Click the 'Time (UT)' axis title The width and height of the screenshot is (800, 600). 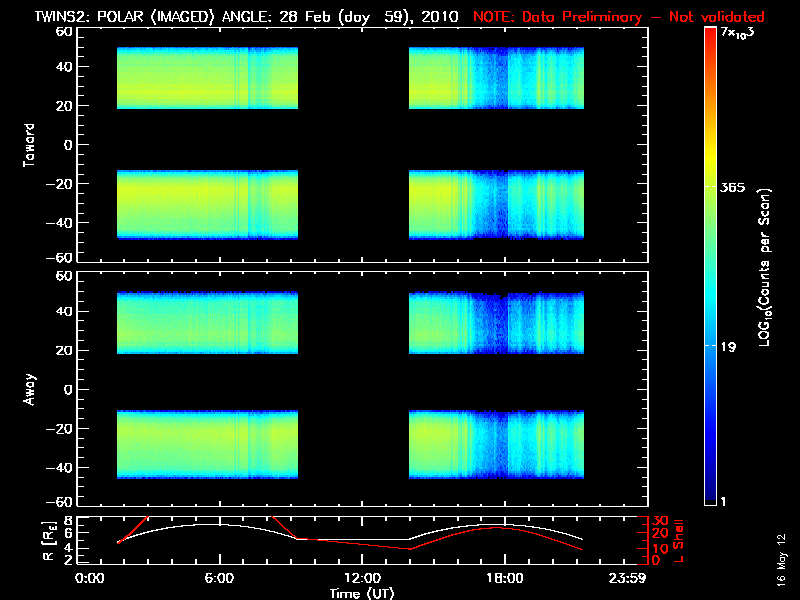[362, 592]
